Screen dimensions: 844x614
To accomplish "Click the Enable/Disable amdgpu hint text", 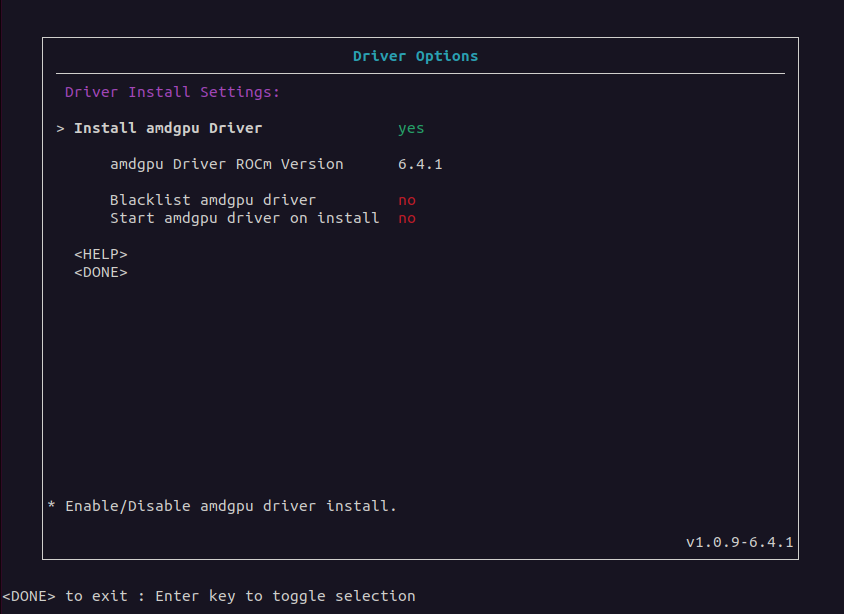I will coord(231,506).
